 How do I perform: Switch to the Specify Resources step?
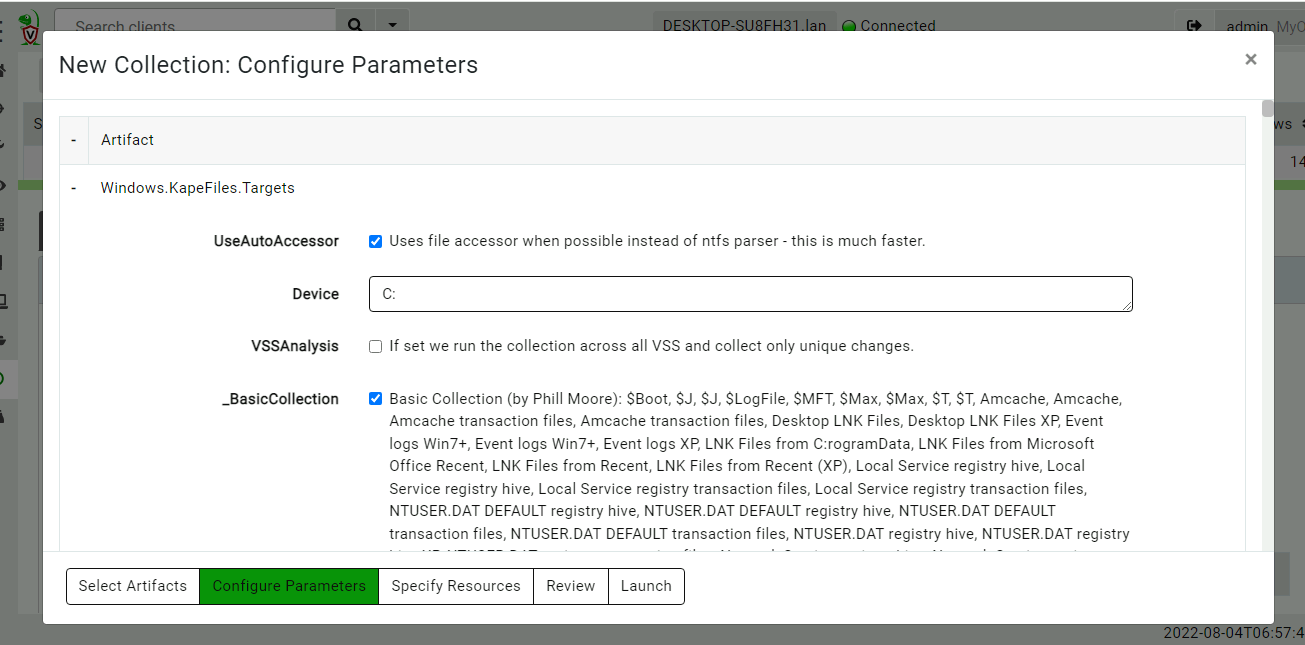tap(456, 586)
